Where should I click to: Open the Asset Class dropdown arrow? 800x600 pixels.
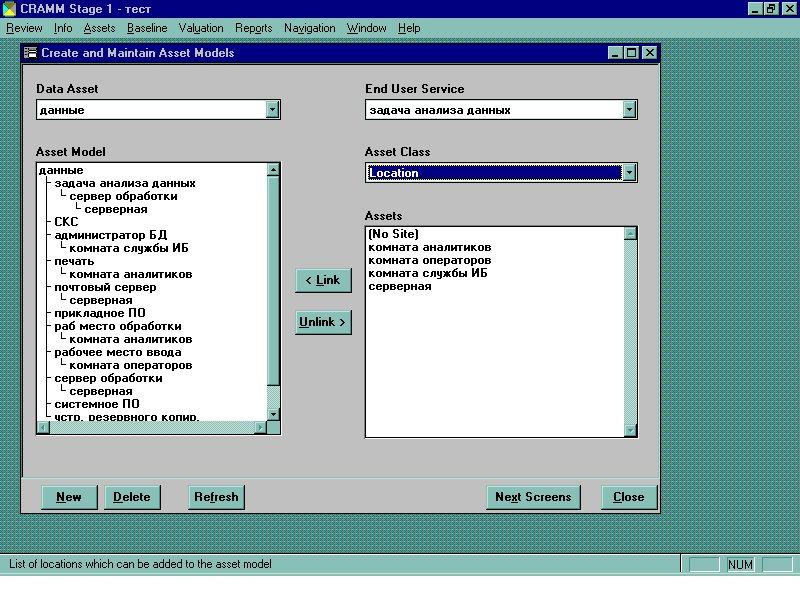pos(629,173)
